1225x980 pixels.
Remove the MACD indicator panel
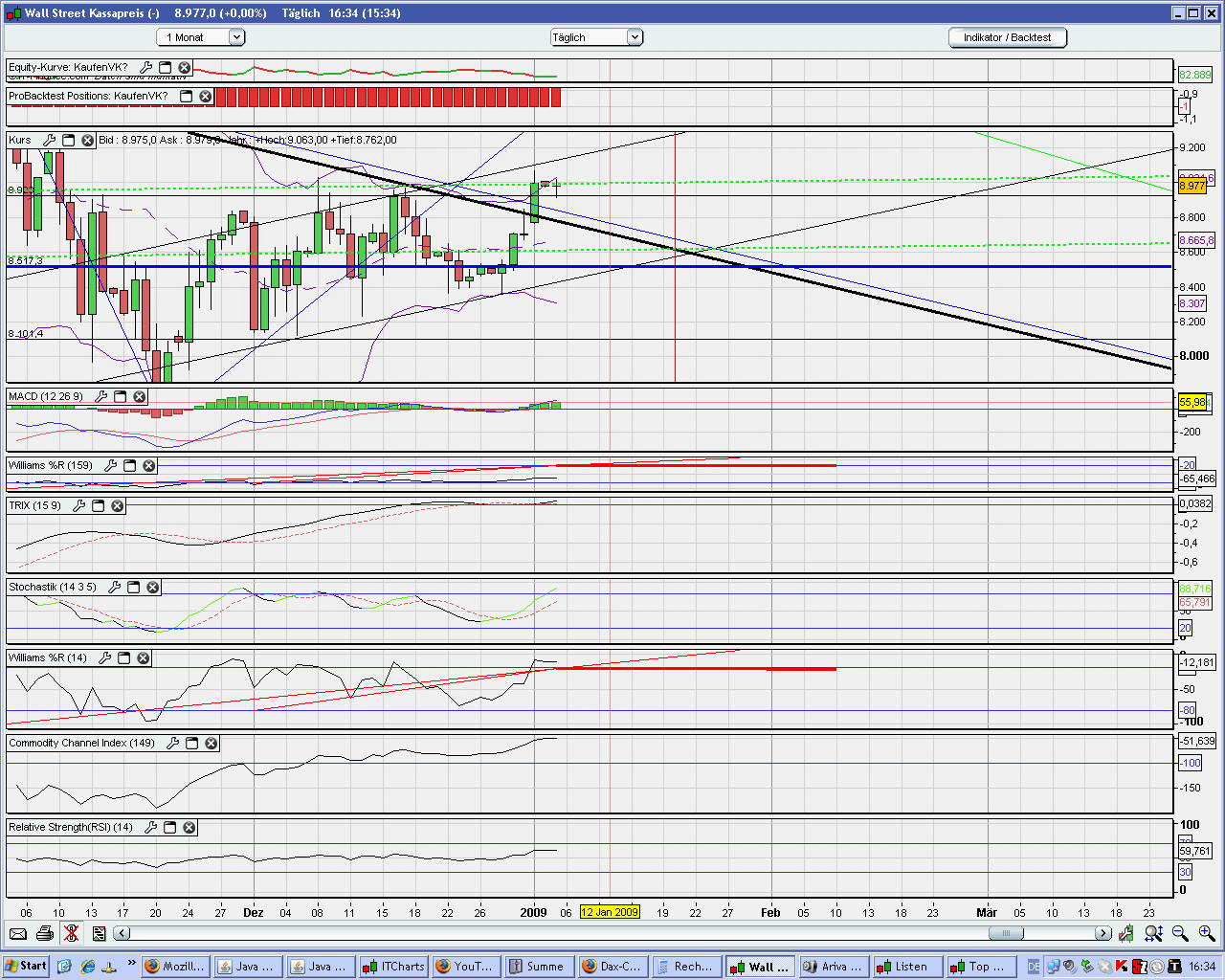(139, 396)
